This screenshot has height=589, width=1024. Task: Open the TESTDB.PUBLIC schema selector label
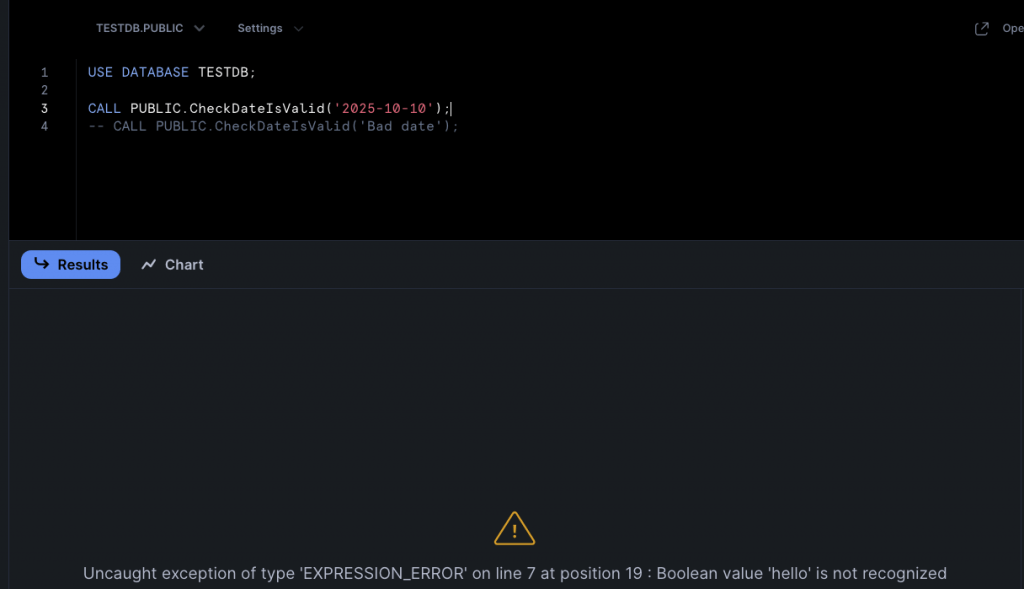(139, 28)
